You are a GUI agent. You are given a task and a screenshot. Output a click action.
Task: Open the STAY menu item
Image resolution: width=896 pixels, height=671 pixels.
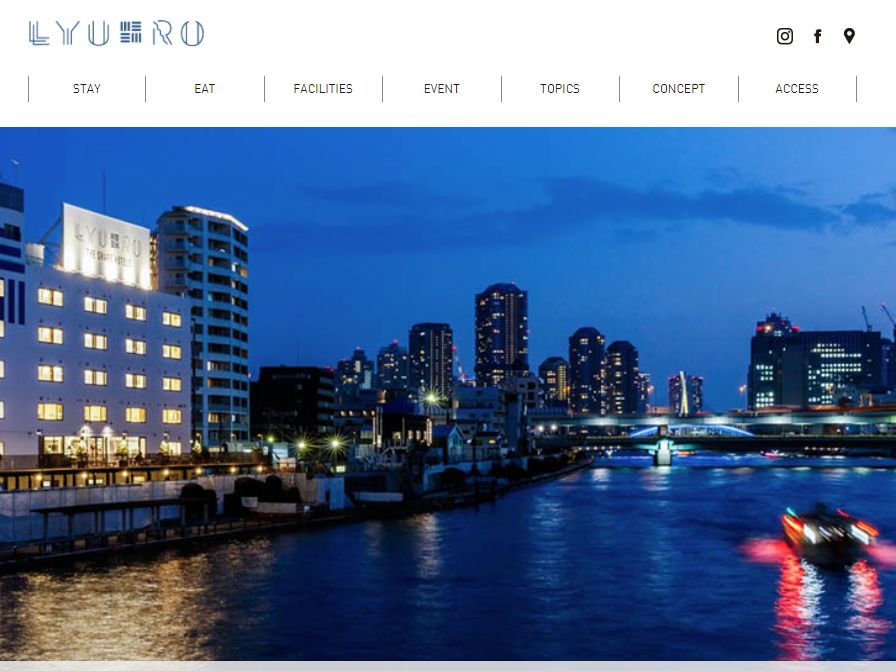pos(87,89)
